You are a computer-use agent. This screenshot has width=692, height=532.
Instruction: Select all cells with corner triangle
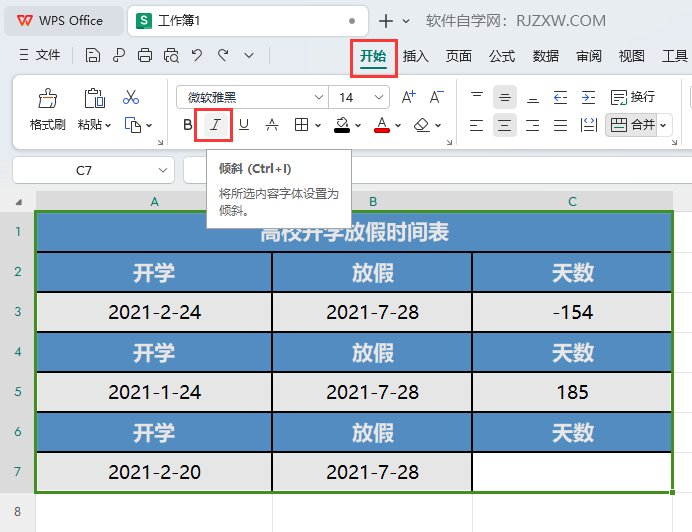click(19, 202)
